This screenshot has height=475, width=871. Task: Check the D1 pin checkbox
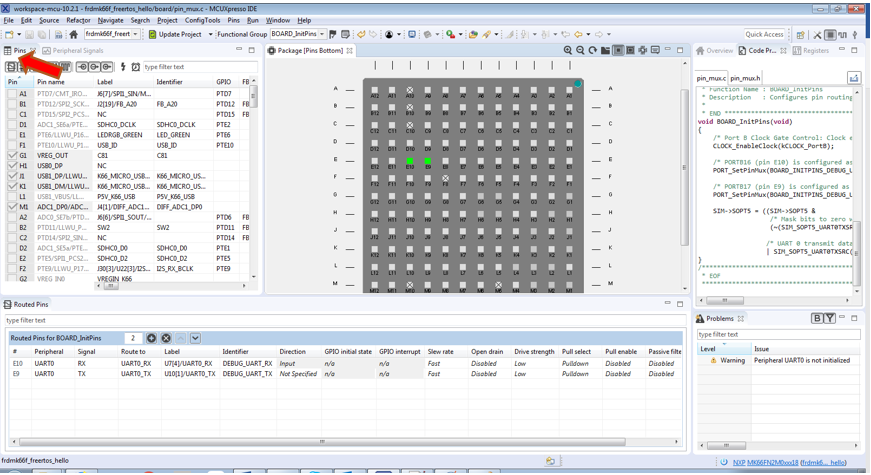coord(12,124)
